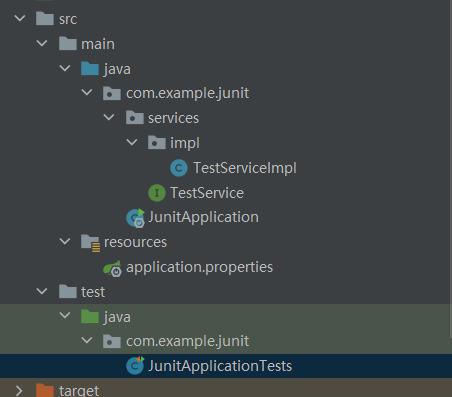The image size is (452, 397).
Task: Click the resources root folder icon
Action: (x=90, y=243)
